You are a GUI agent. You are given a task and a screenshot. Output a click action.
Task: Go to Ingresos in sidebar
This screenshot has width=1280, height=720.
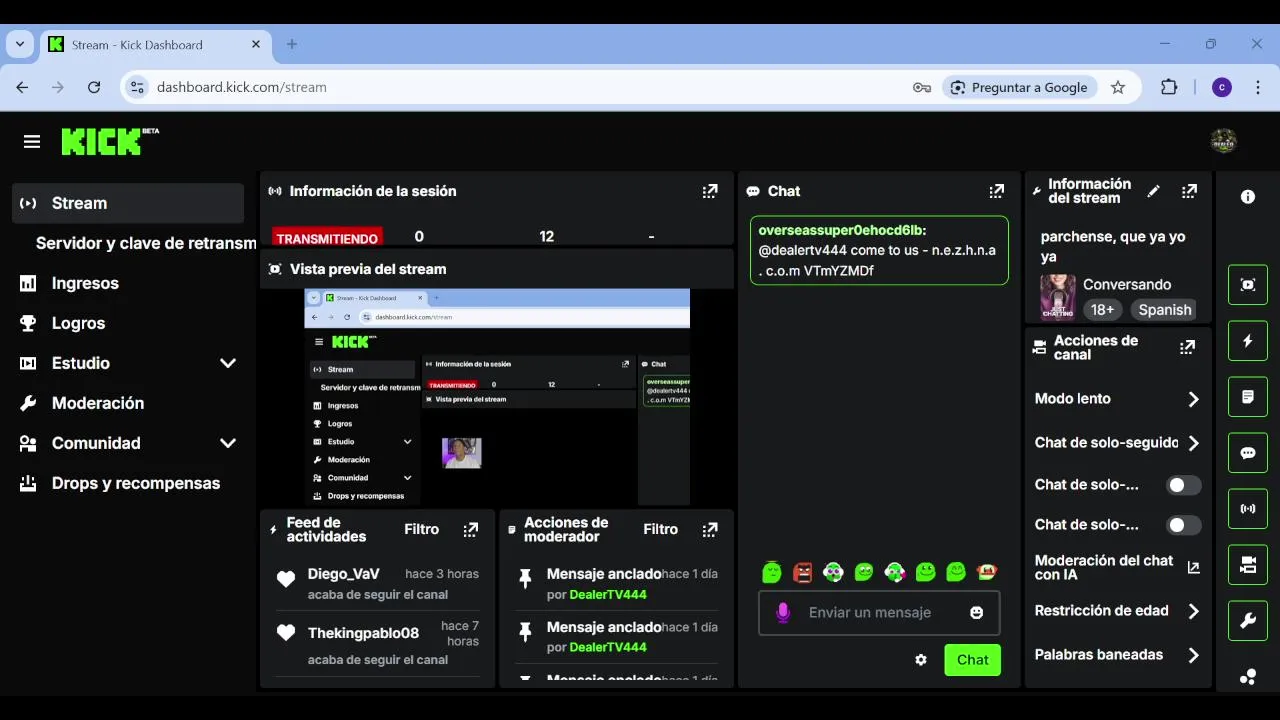click(128, 283)
